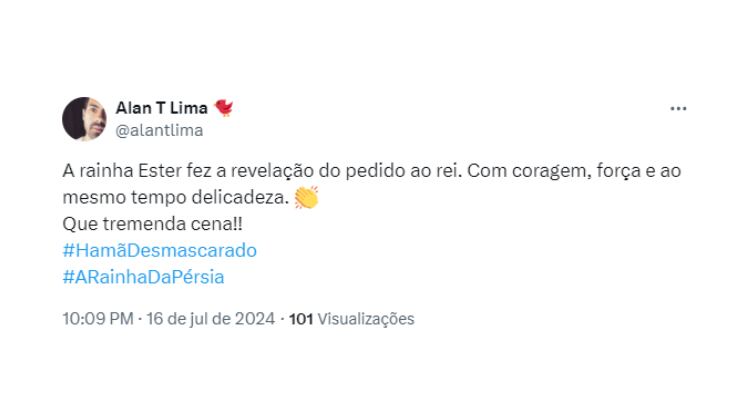747x420 pixels.
Task: Click the 101 views count number
Action: click(x=301, y=319)
